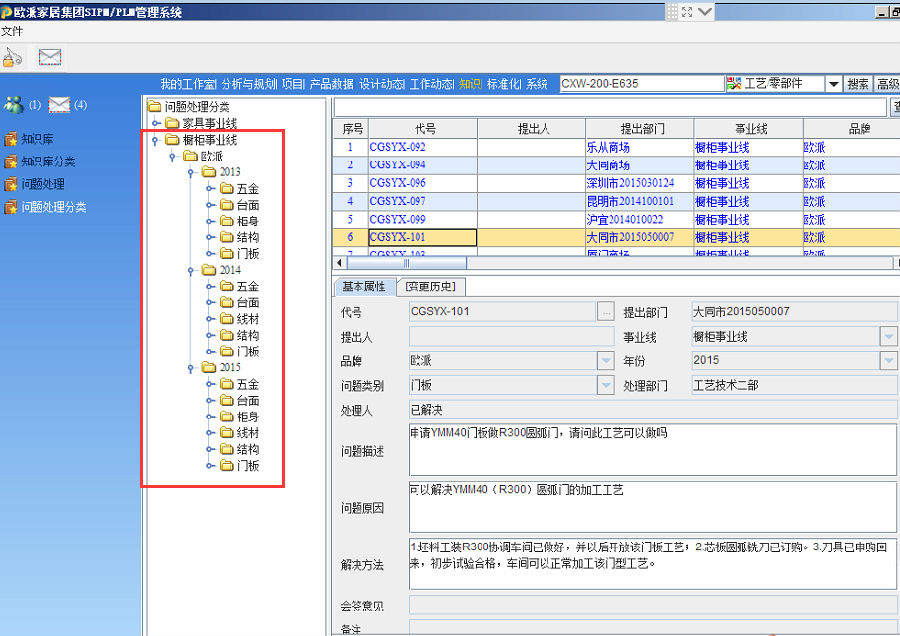The width and height of the screenshot is (900, 636).
Task: Click the table's horizontal scrollbar thumb
Action: pyautogui.click(x=405, y=263)
